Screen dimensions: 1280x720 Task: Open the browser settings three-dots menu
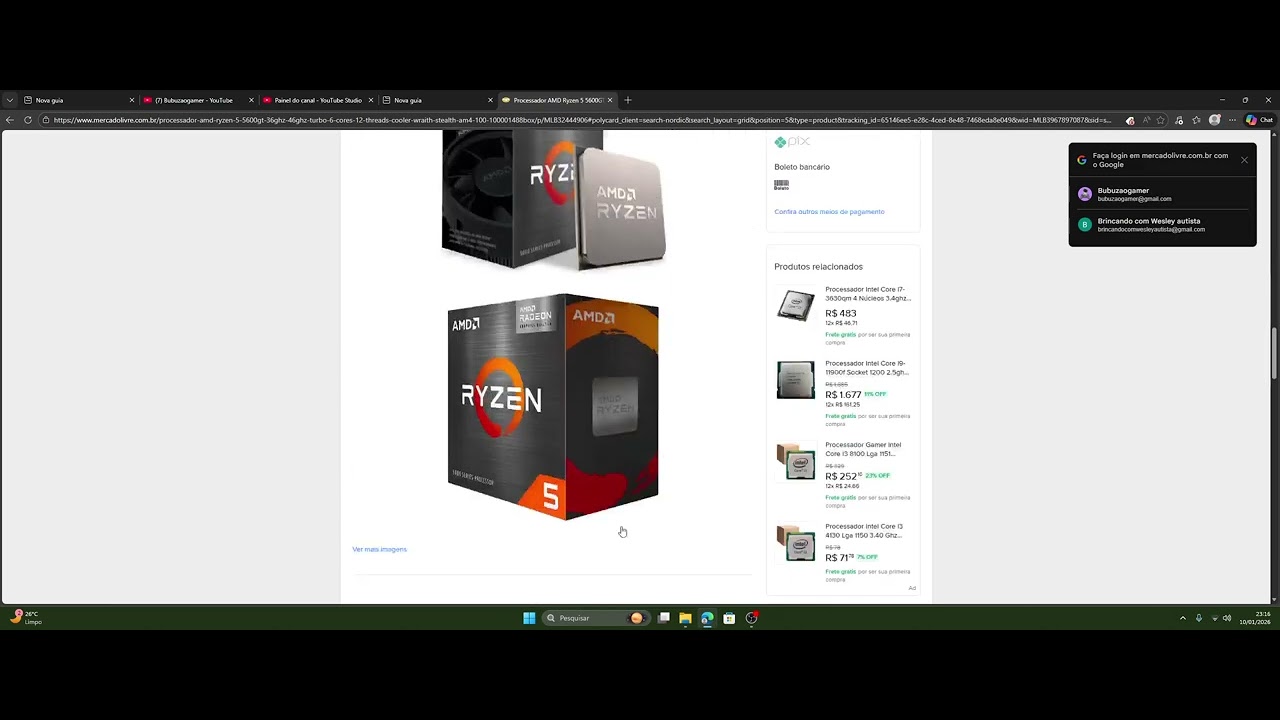pos(1232,120)
